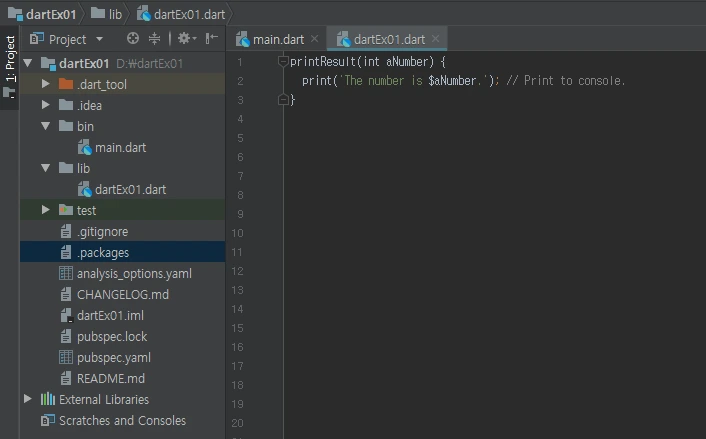Collapse all with the project toolbar icon
706x439 pixels.
[x=154, y=39]
